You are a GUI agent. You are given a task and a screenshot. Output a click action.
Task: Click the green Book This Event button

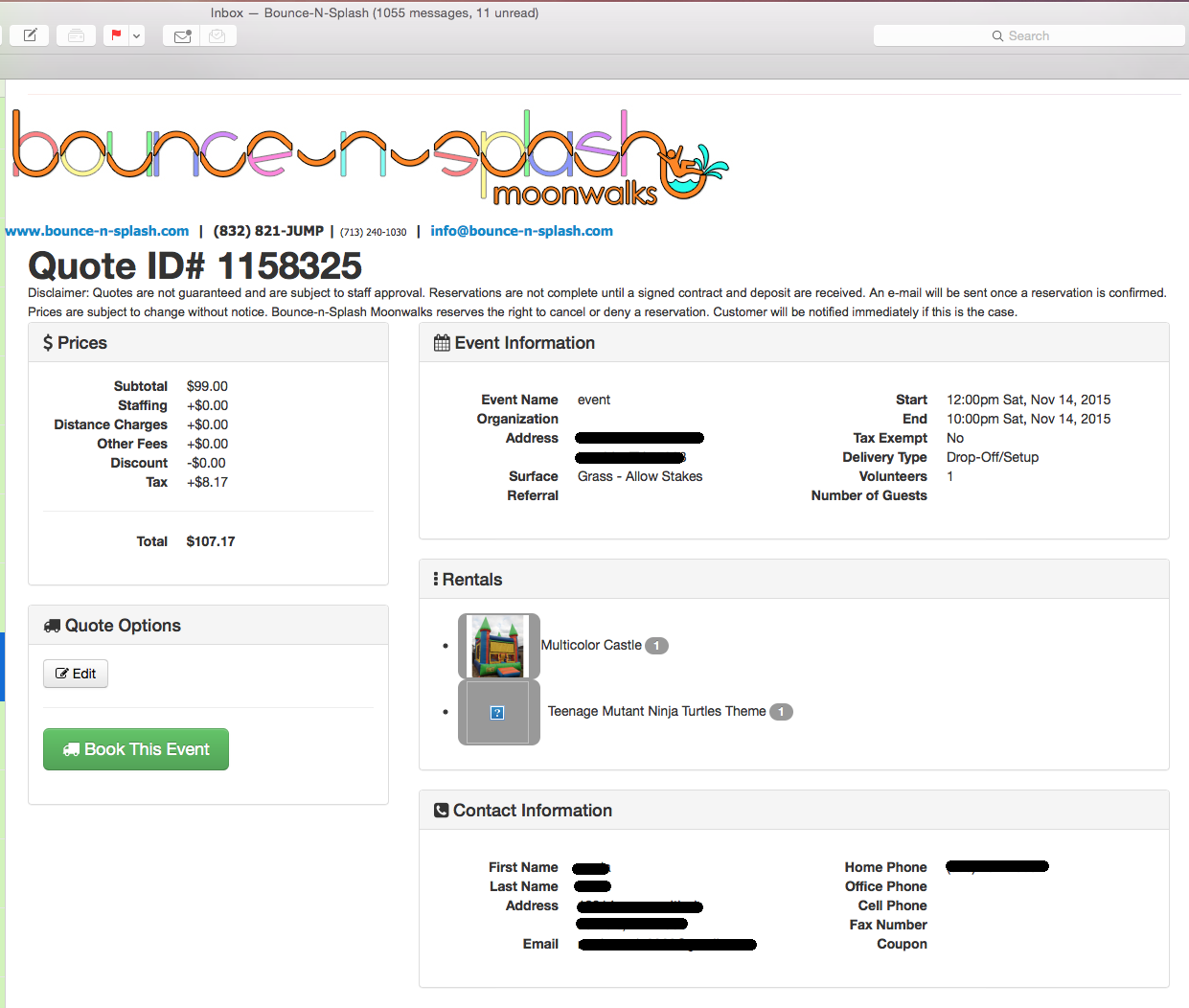coord(136,749)
